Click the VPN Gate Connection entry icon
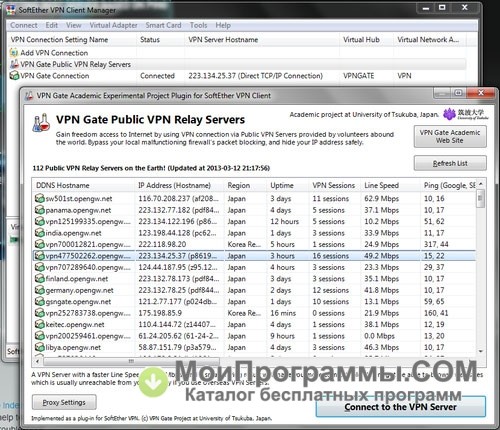The width and height of the screenshot is (500, 430). click(x=14, y=76)
